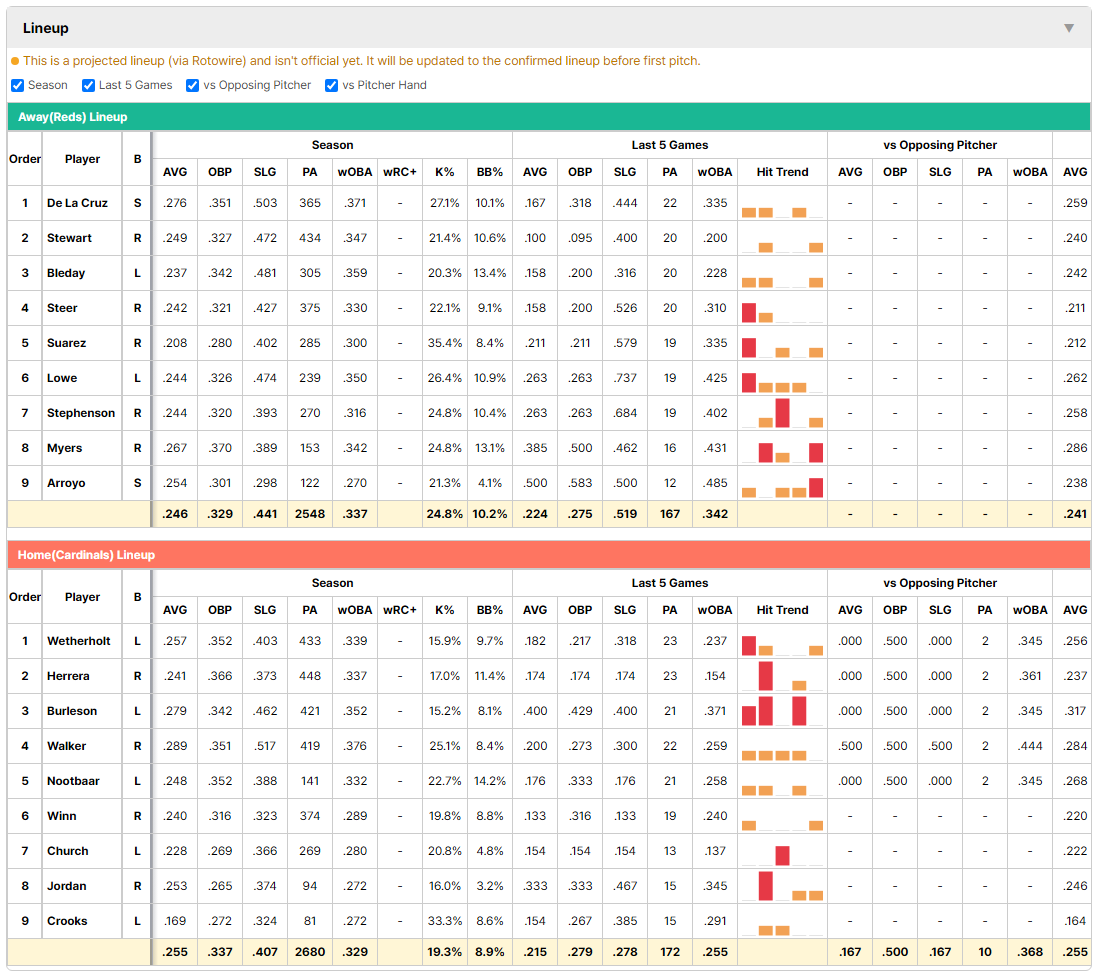Toggle the Last 5 Games checkbox
Screen dimensions: 1098x977
[x=88, y=85]
